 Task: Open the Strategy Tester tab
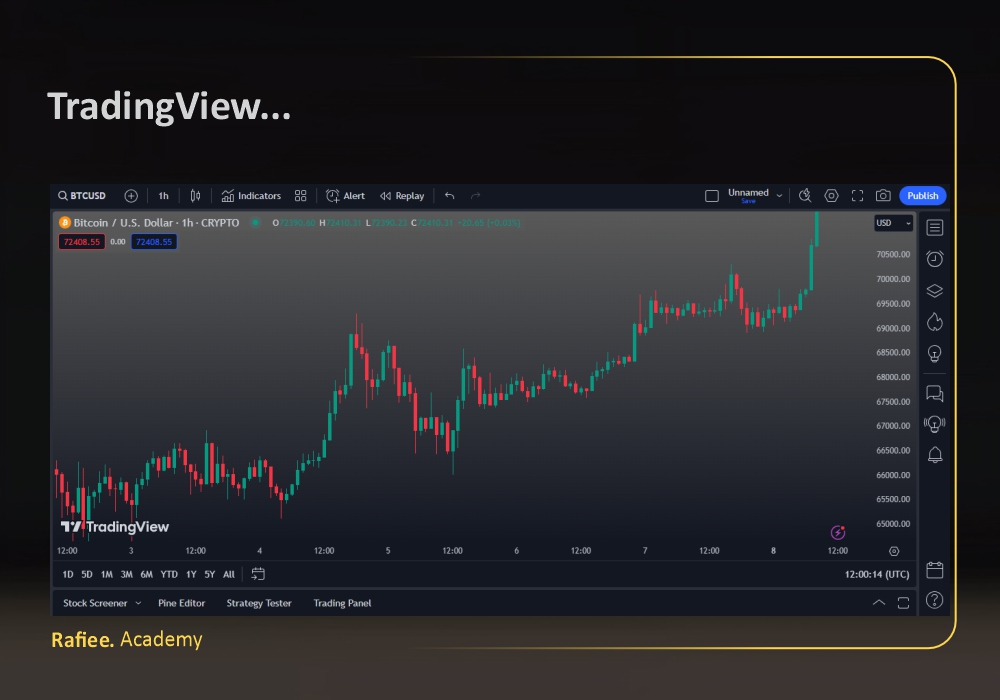pyautogui.click(x=259, y=603)
